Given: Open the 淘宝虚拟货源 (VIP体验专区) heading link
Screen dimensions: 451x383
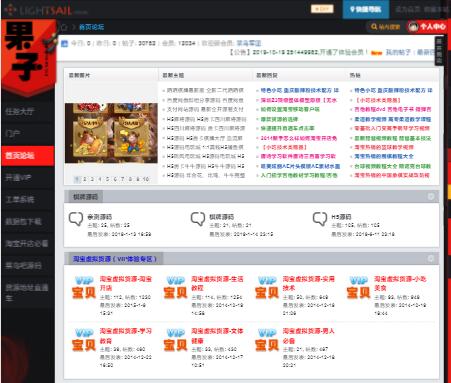Looking at the screenshot, I should coord(115,259).
